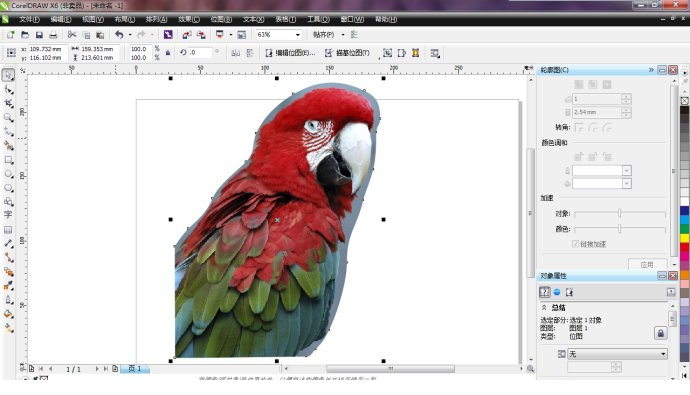Select the Zoom tool magnifier
Viewport: 690px width, 395px height.
(x=8, y=117)
